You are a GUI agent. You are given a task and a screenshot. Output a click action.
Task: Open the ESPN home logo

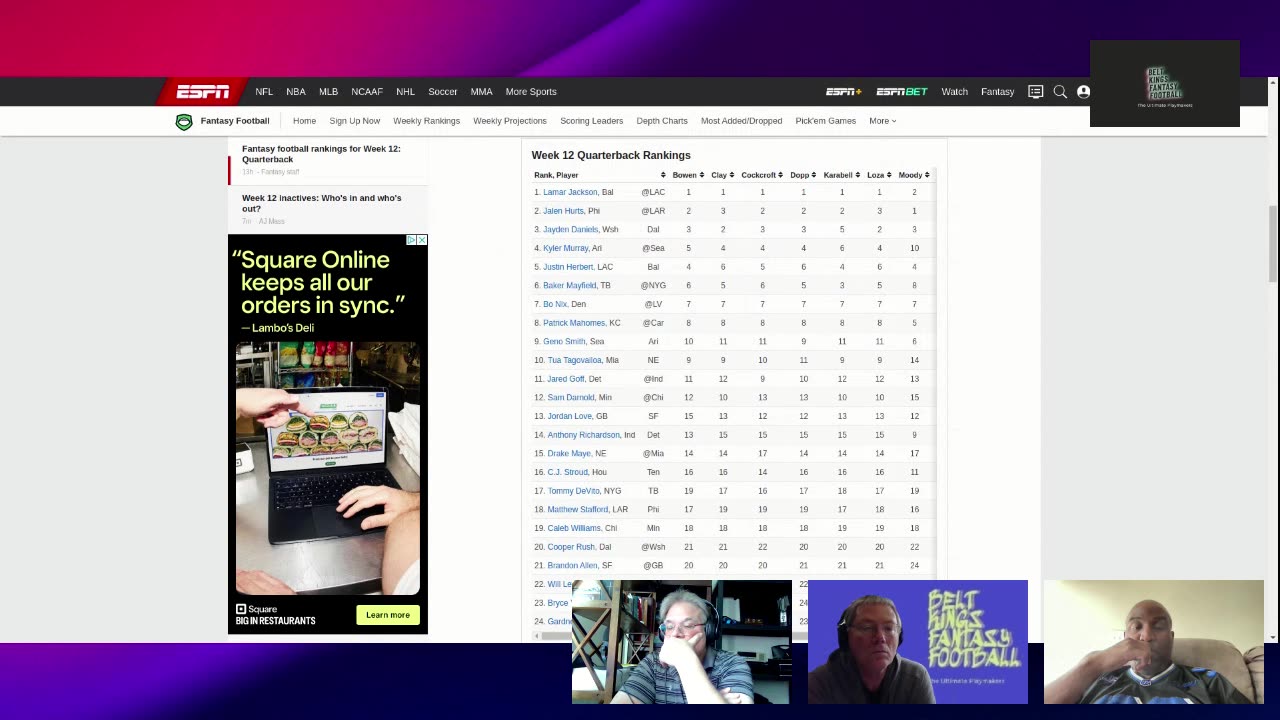click(x=203, y=92)
